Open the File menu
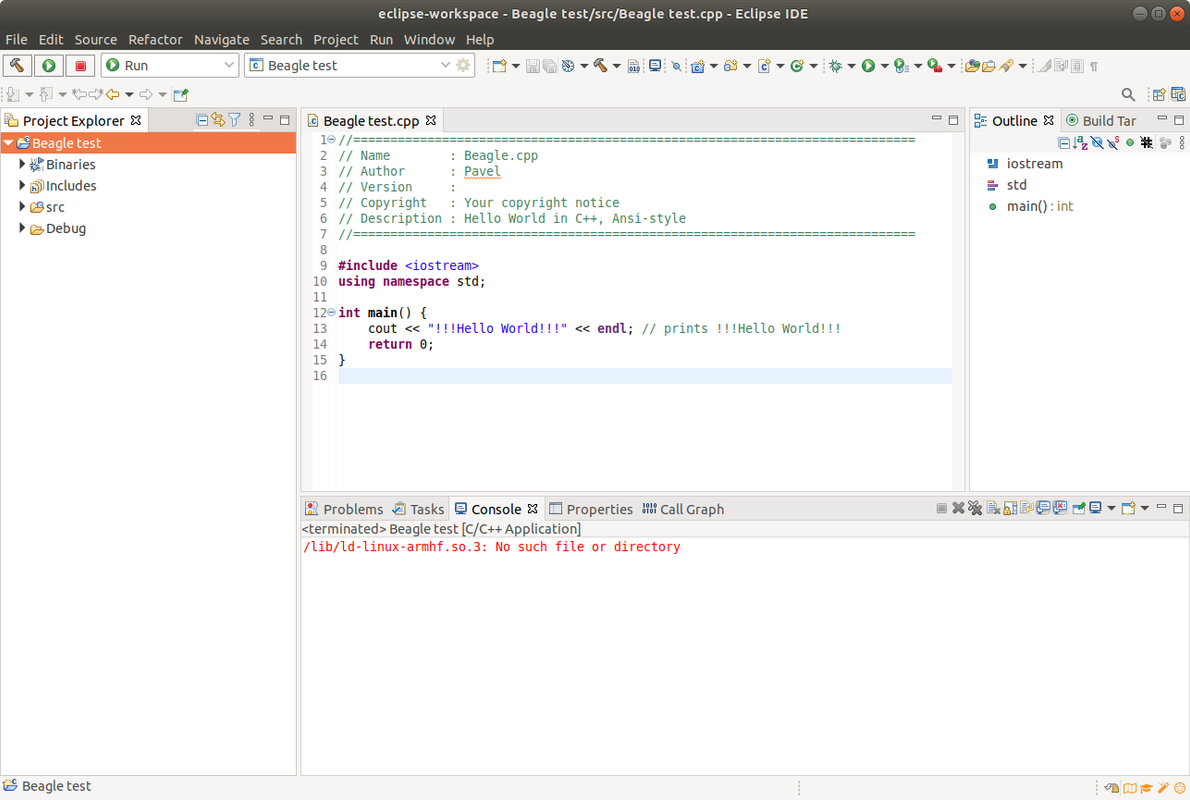This screenshot has width=1190, height=800. click(16, 39)
